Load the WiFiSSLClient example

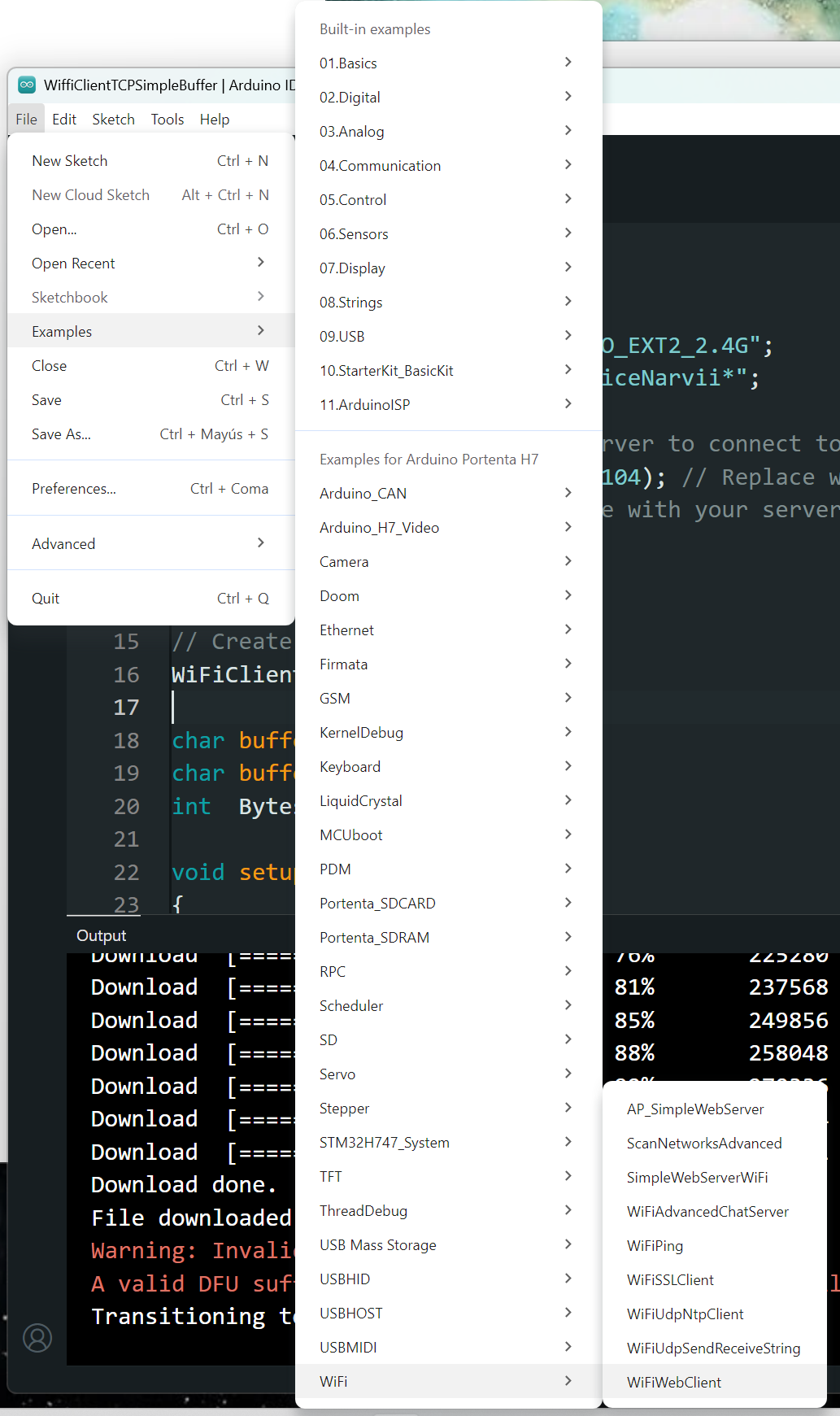pos(715,1280)
